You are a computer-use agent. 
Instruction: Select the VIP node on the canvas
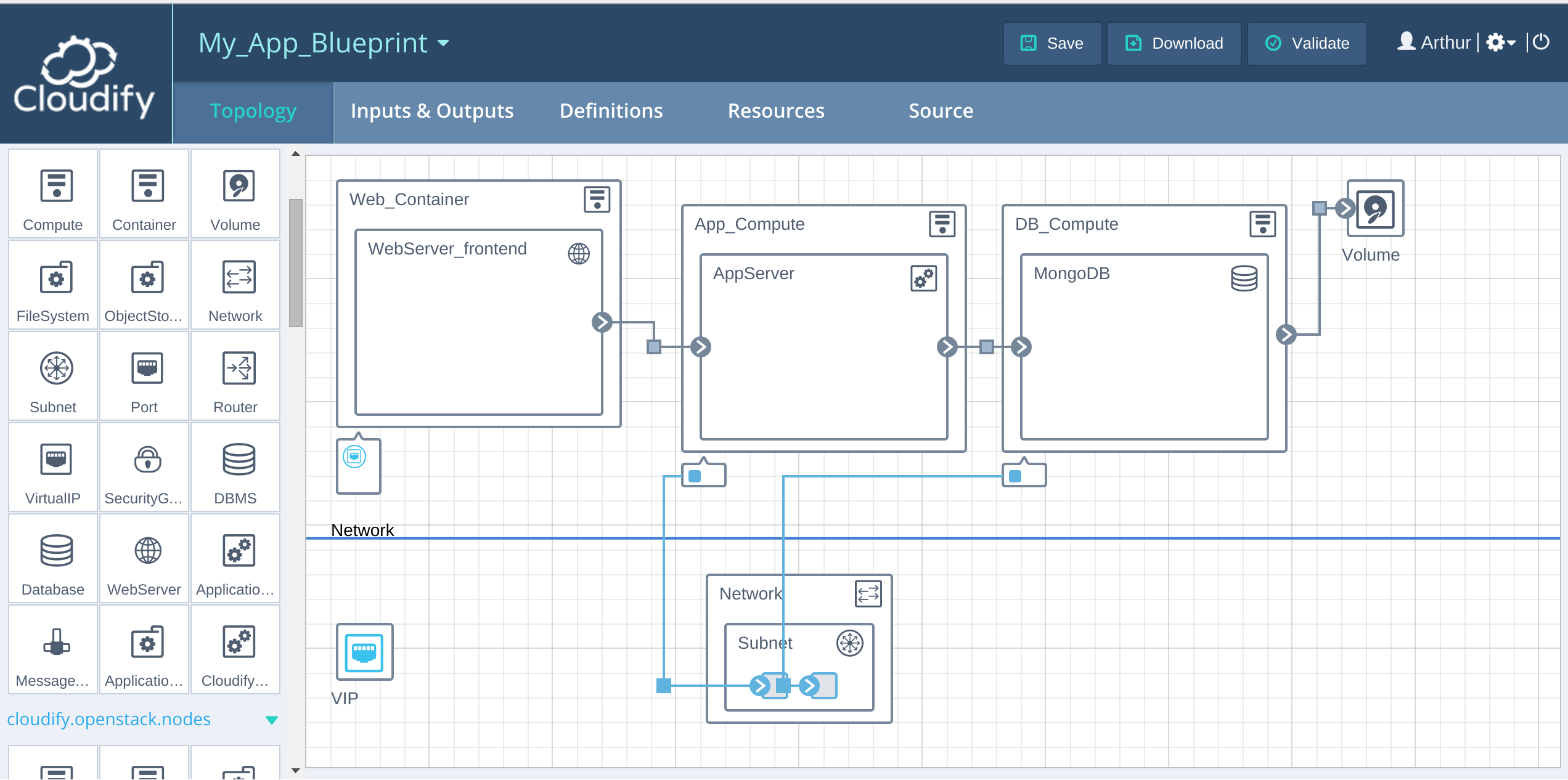[x=364, y=652]
